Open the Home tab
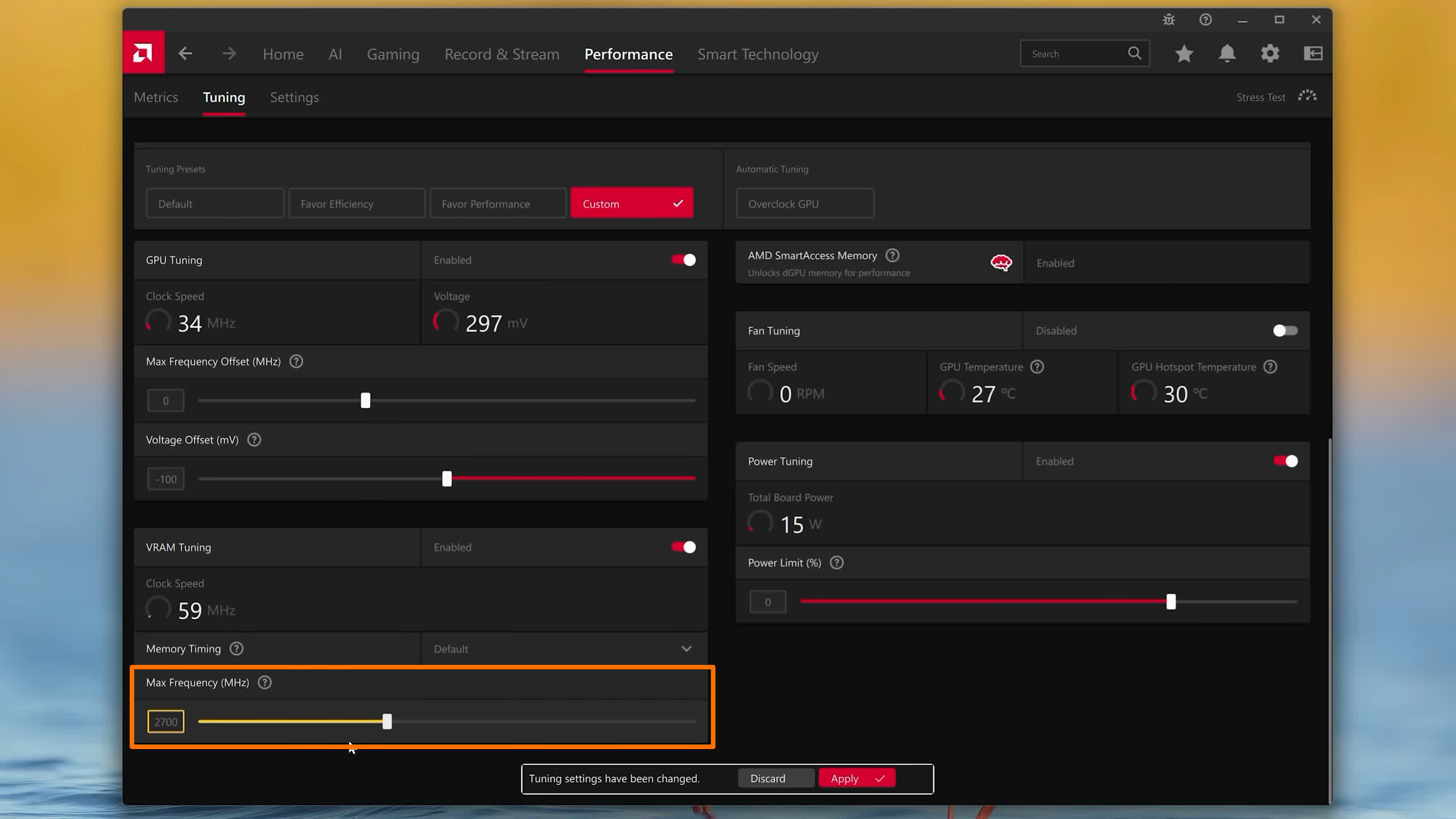Viewport: 1456px width, 819px height. (x=283, y=54)
